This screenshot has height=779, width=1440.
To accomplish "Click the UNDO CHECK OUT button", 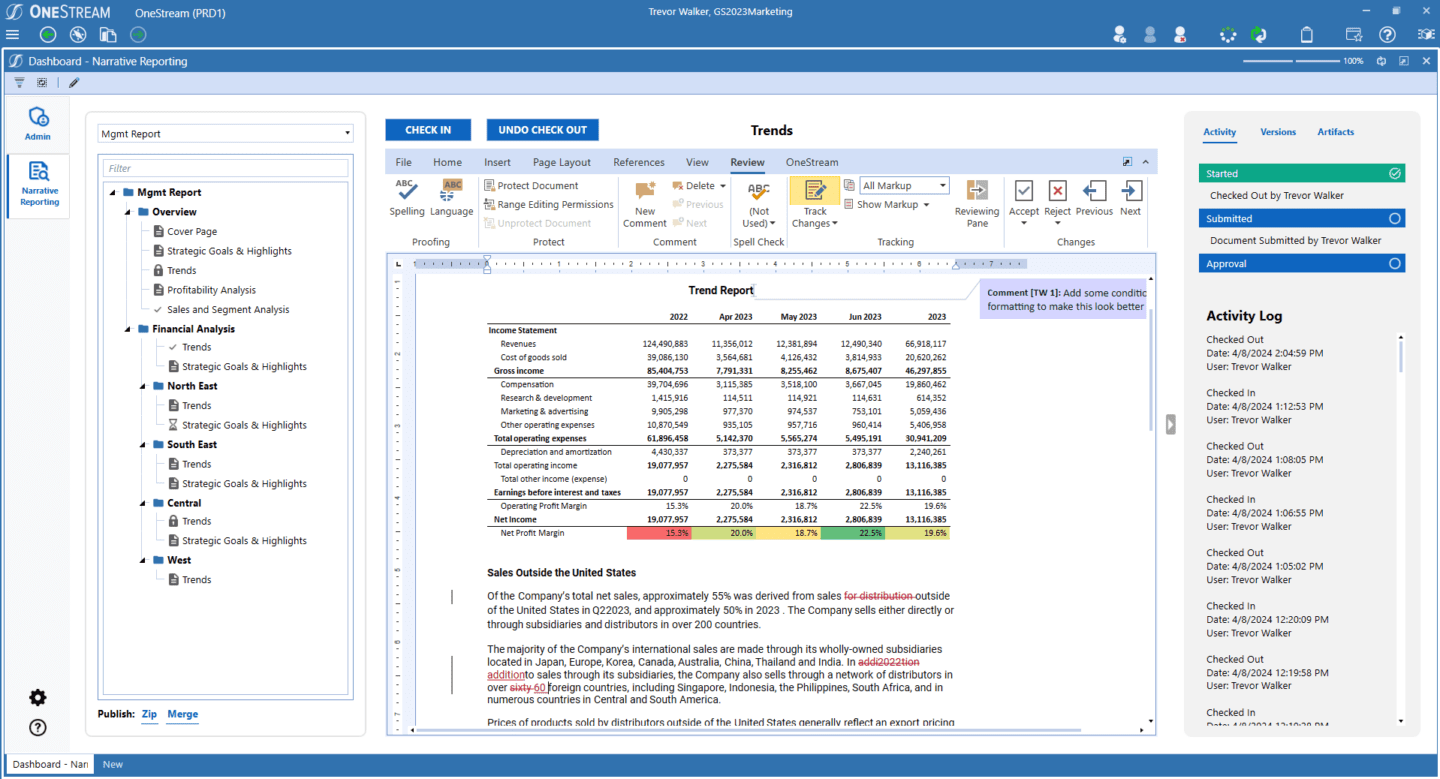I will (x=543, y=130).
